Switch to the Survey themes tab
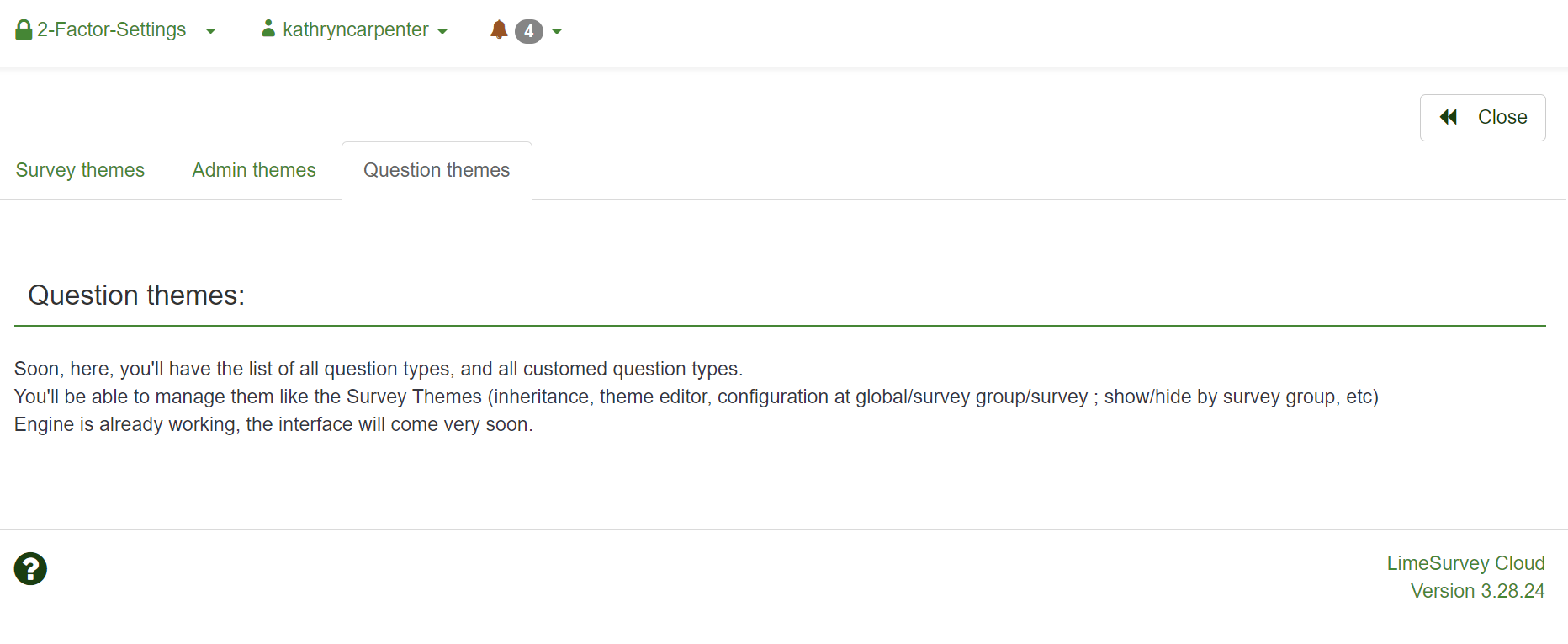Image resolution: width=1568 pixels, height=644 pixels. [x=80, y=170]
